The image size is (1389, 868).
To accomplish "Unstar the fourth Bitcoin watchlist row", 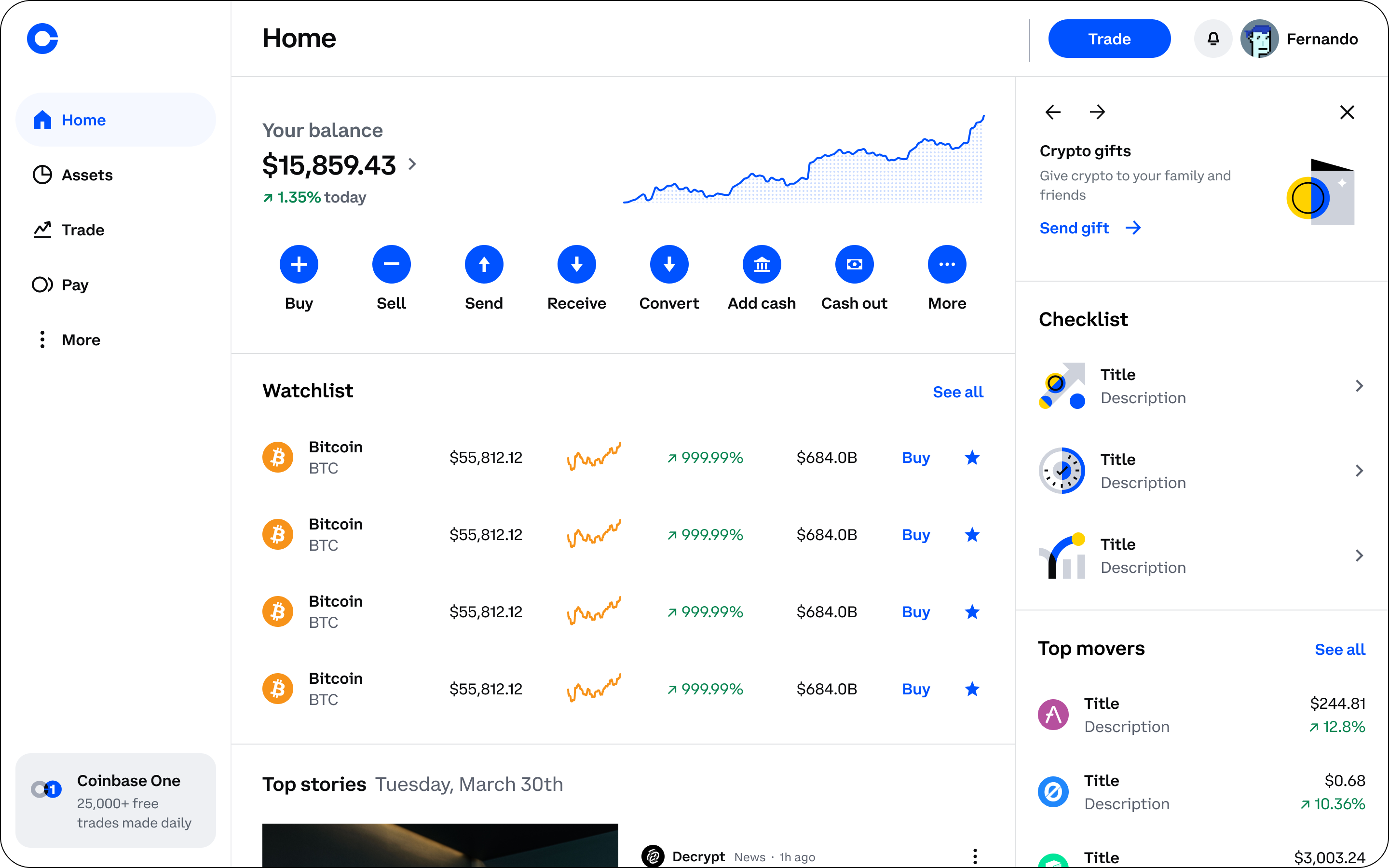I will coord(972,689).
